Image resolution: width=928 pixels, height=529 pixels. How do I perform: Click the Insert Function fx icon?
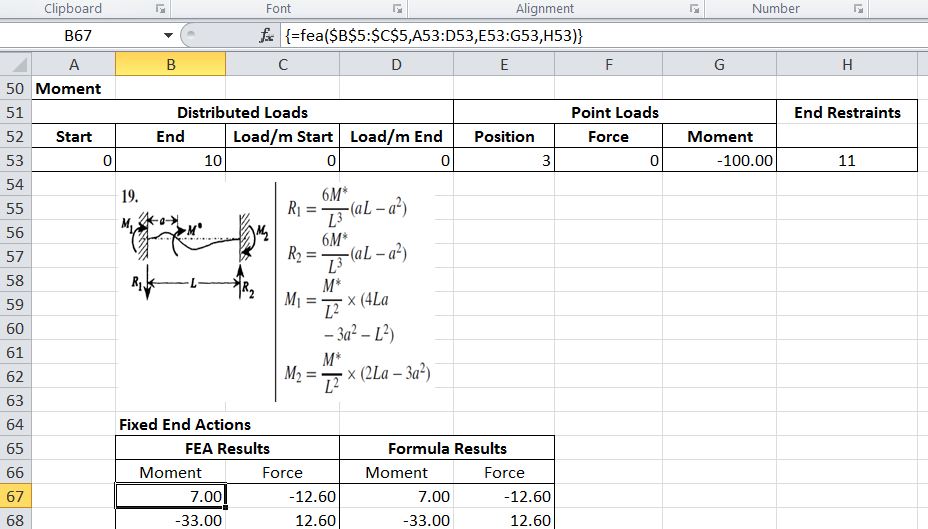pyautogui.click(x=265, y=35)
